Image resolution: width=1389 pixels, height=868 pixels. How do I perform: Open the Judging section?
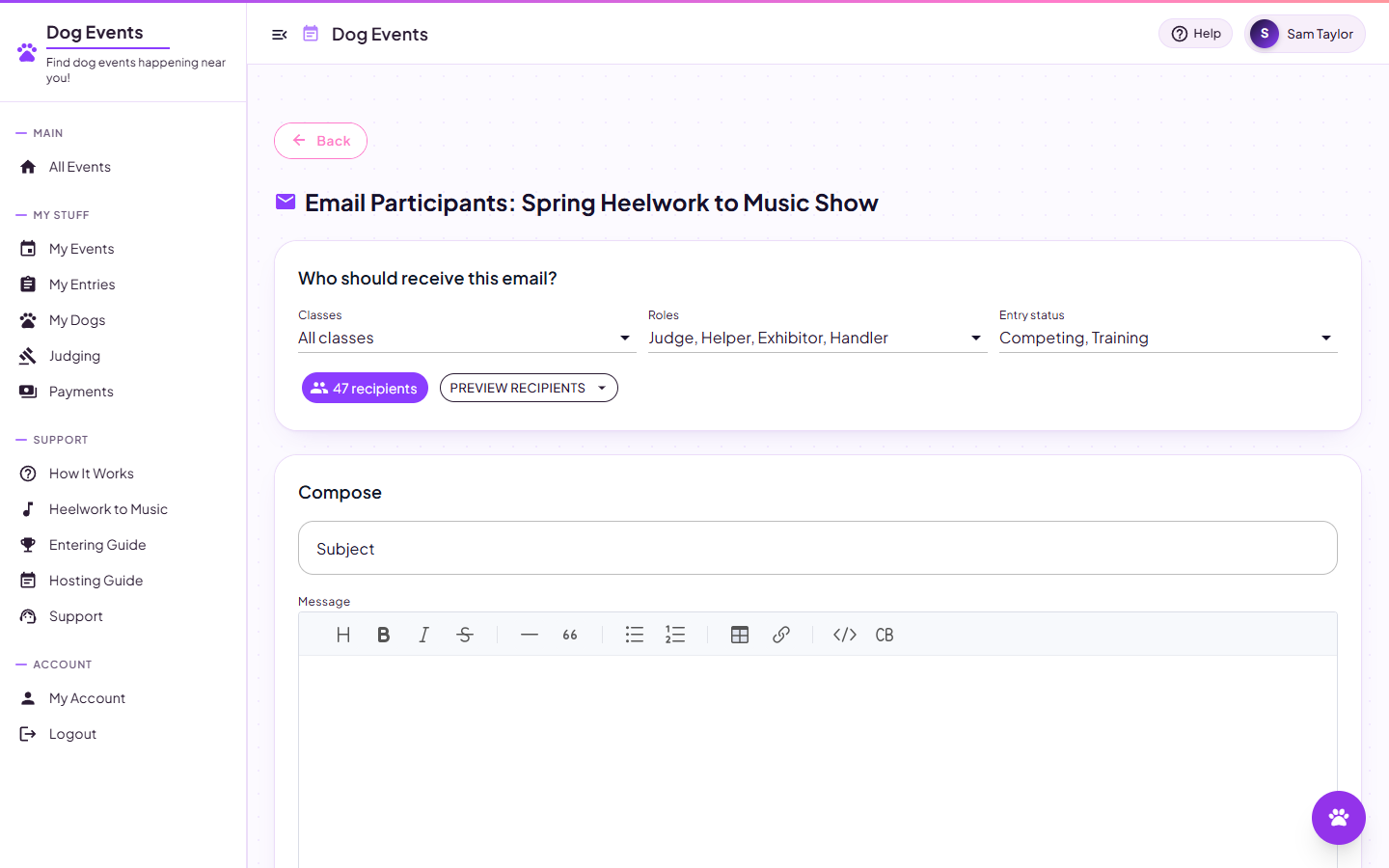123,356
